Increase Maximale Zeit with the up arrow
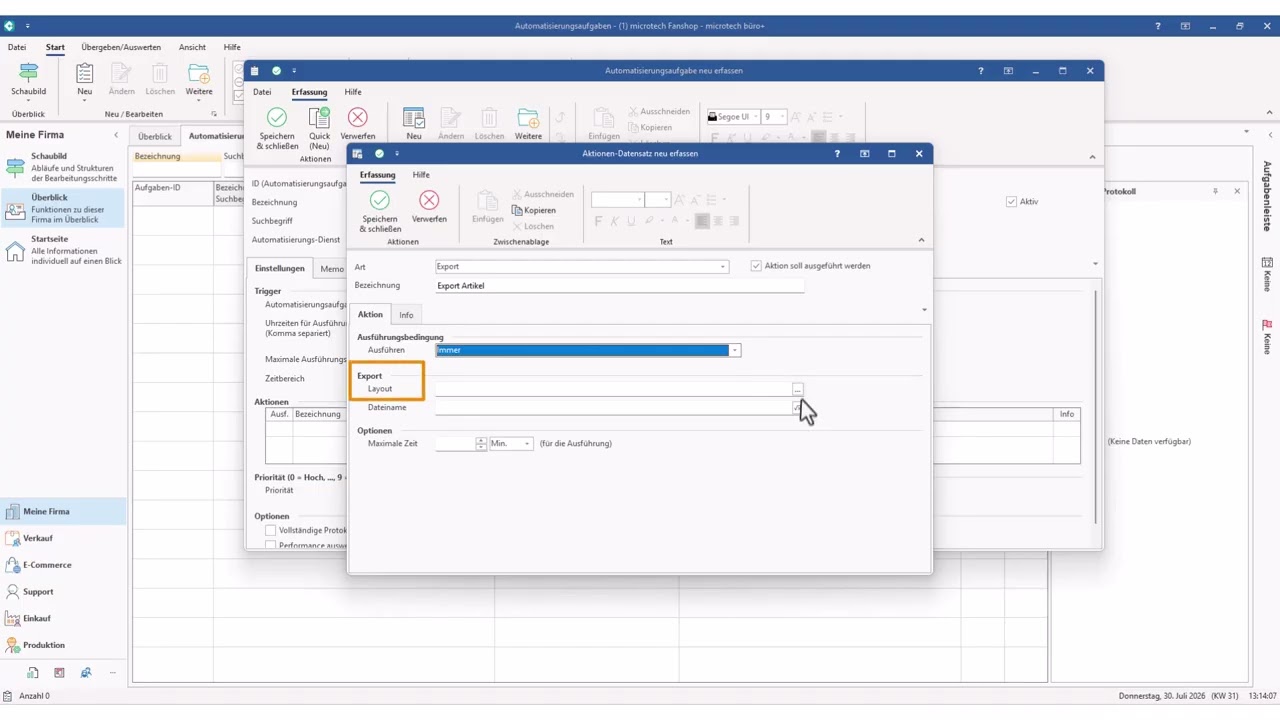Viewport: 1280px width, 720px height. click(481, 440)
